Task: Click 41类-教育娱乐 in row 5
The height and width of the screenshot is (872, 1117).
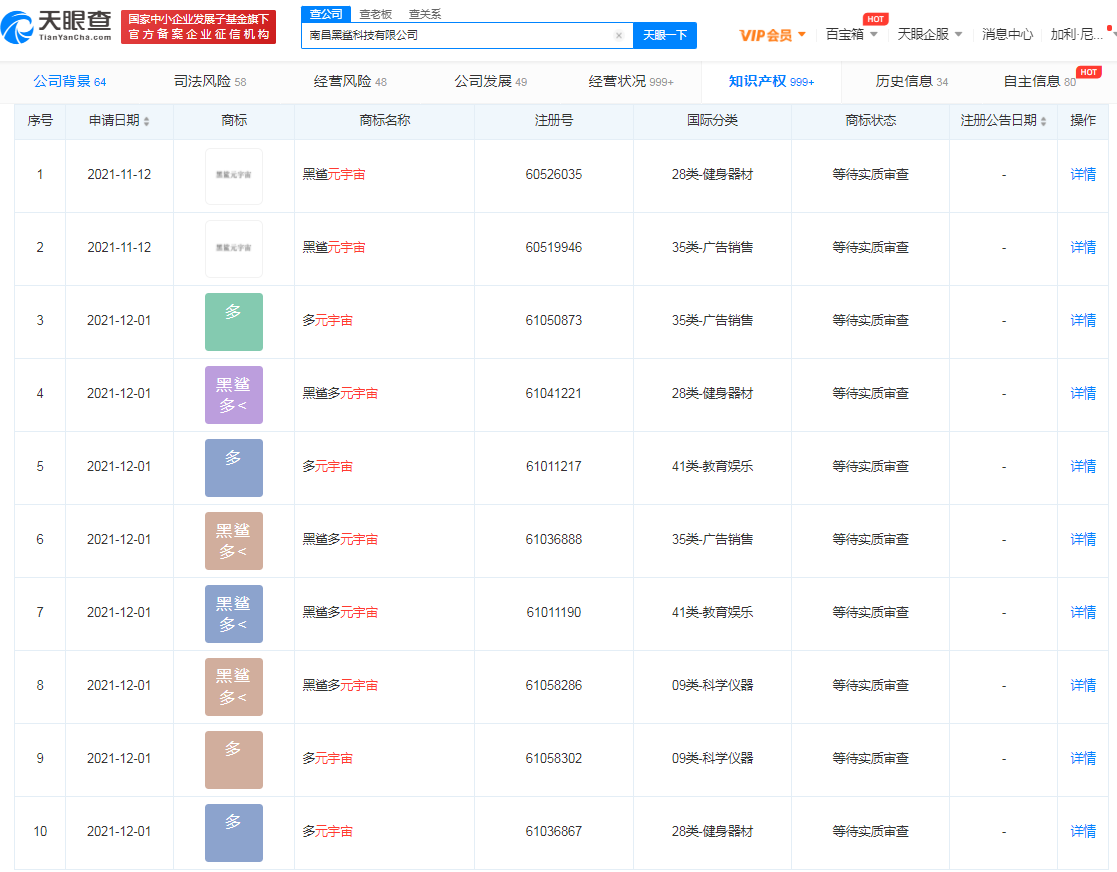Action: pyautogui.click(x=712, y=467)
